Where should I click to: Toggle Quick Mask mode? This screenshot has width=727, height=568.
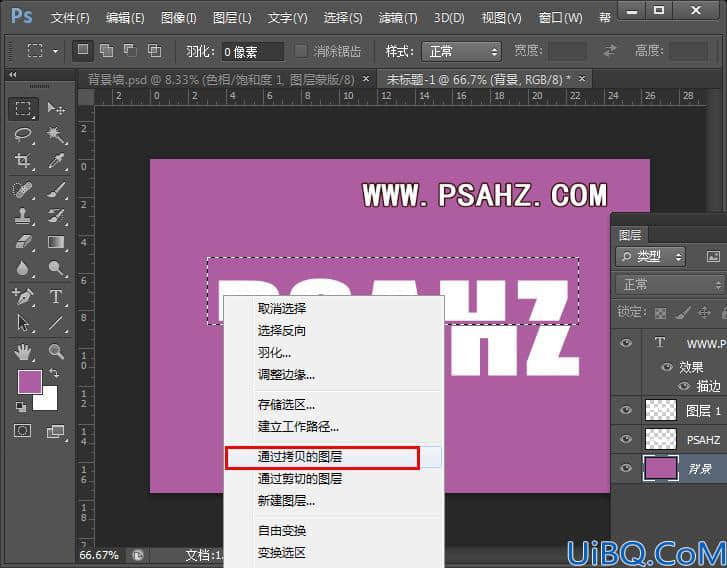tap(23, 431)
